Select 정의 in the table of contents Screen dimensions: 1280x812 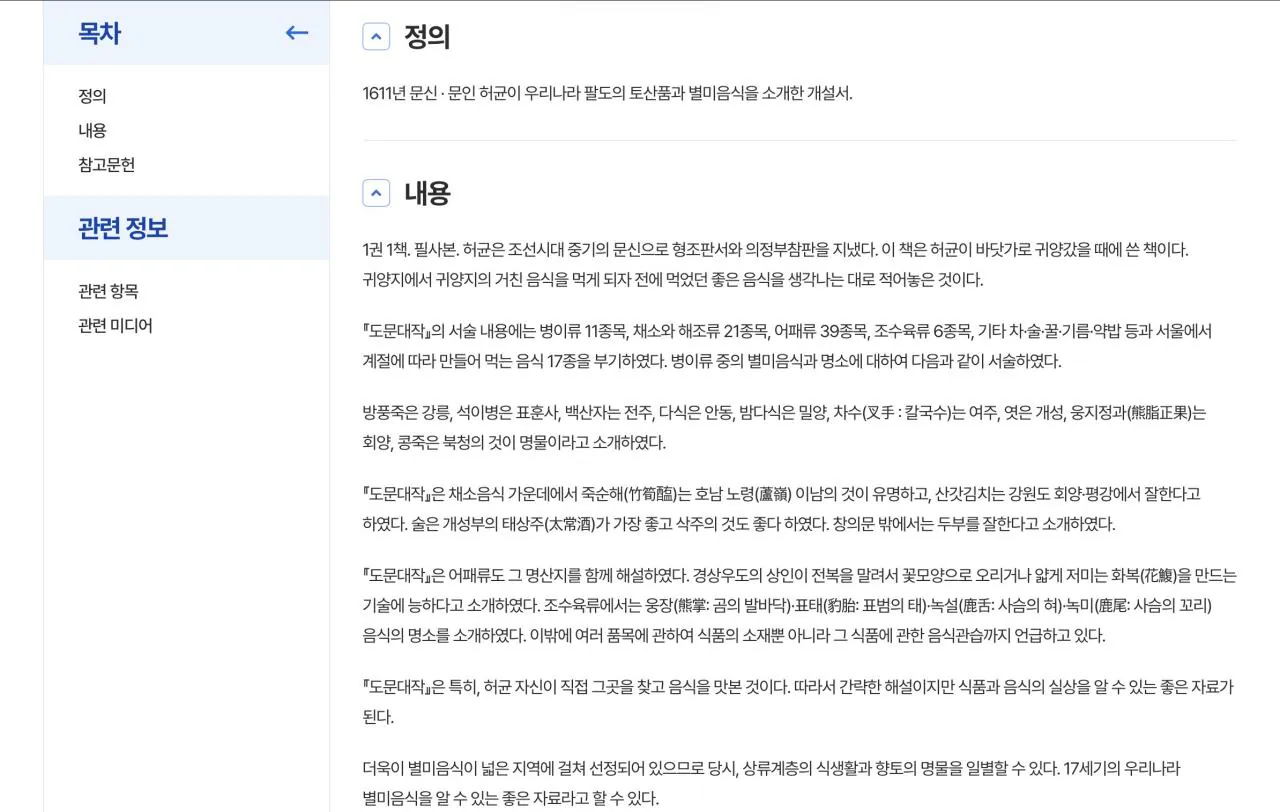tap(92, 96)
